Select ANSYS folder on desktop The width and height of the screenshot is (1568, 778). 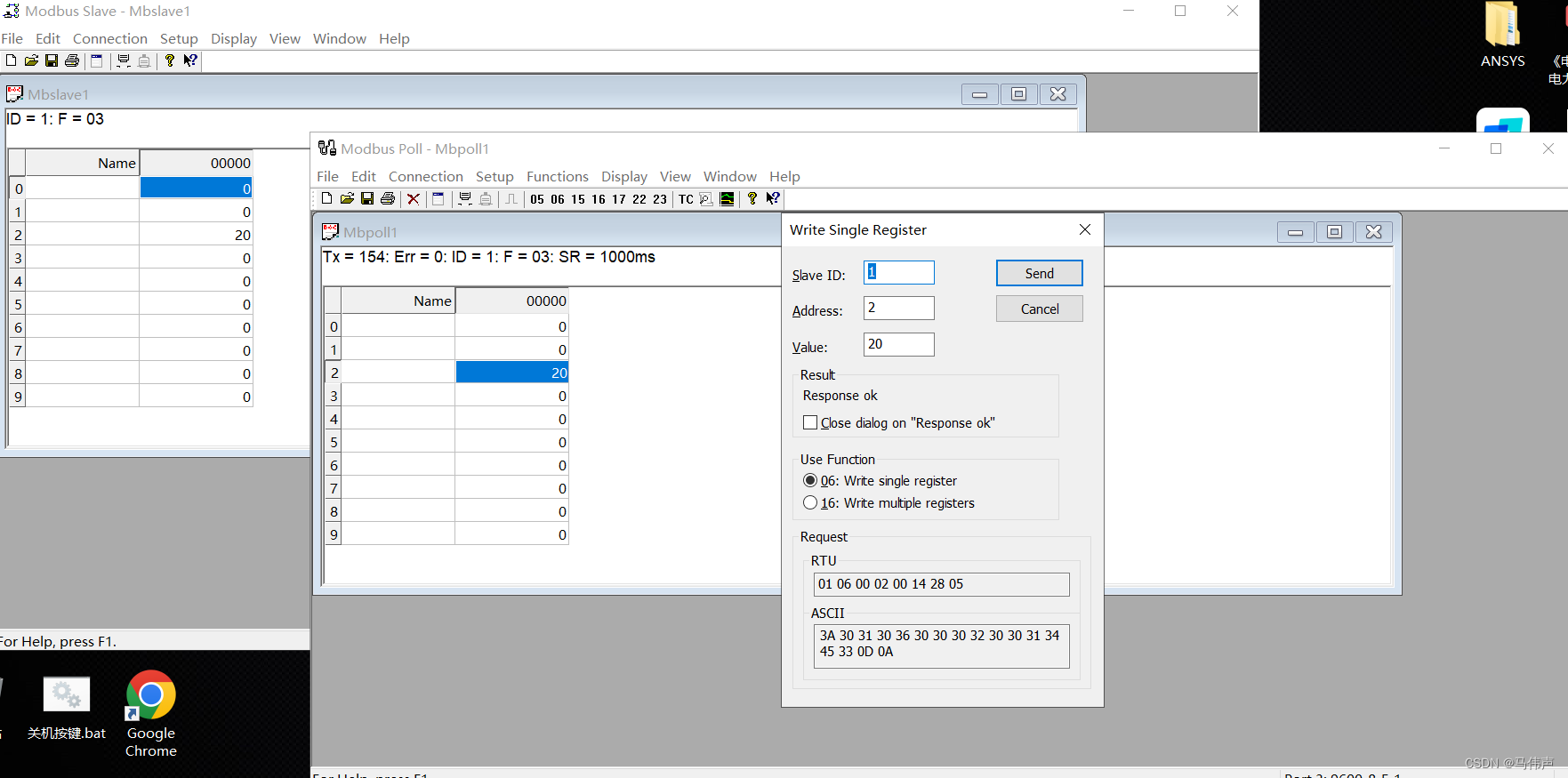(1502, 36)
